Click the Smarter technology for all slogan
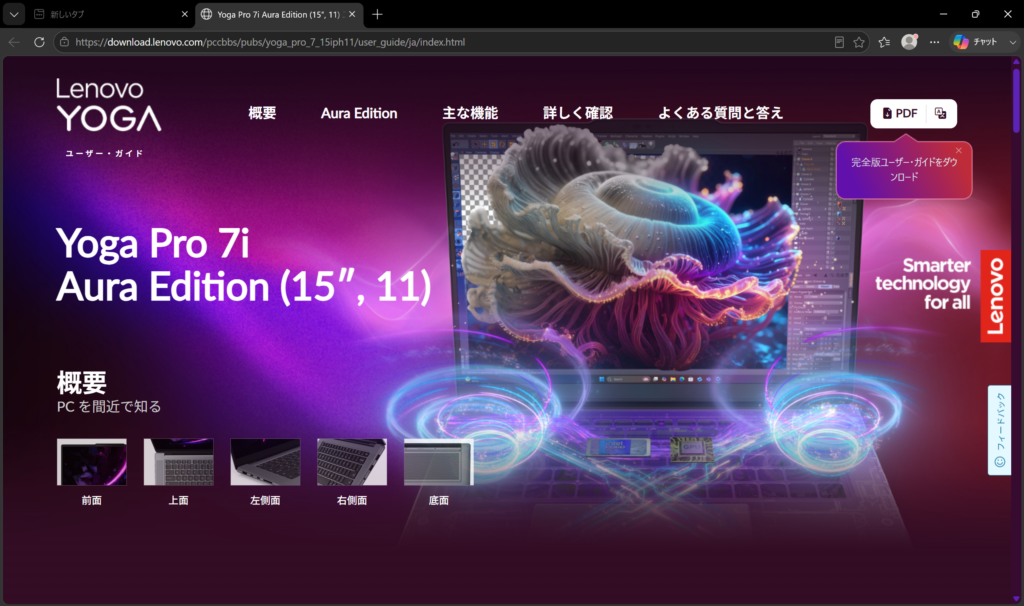1024x606 pixels. coord(923,283)
